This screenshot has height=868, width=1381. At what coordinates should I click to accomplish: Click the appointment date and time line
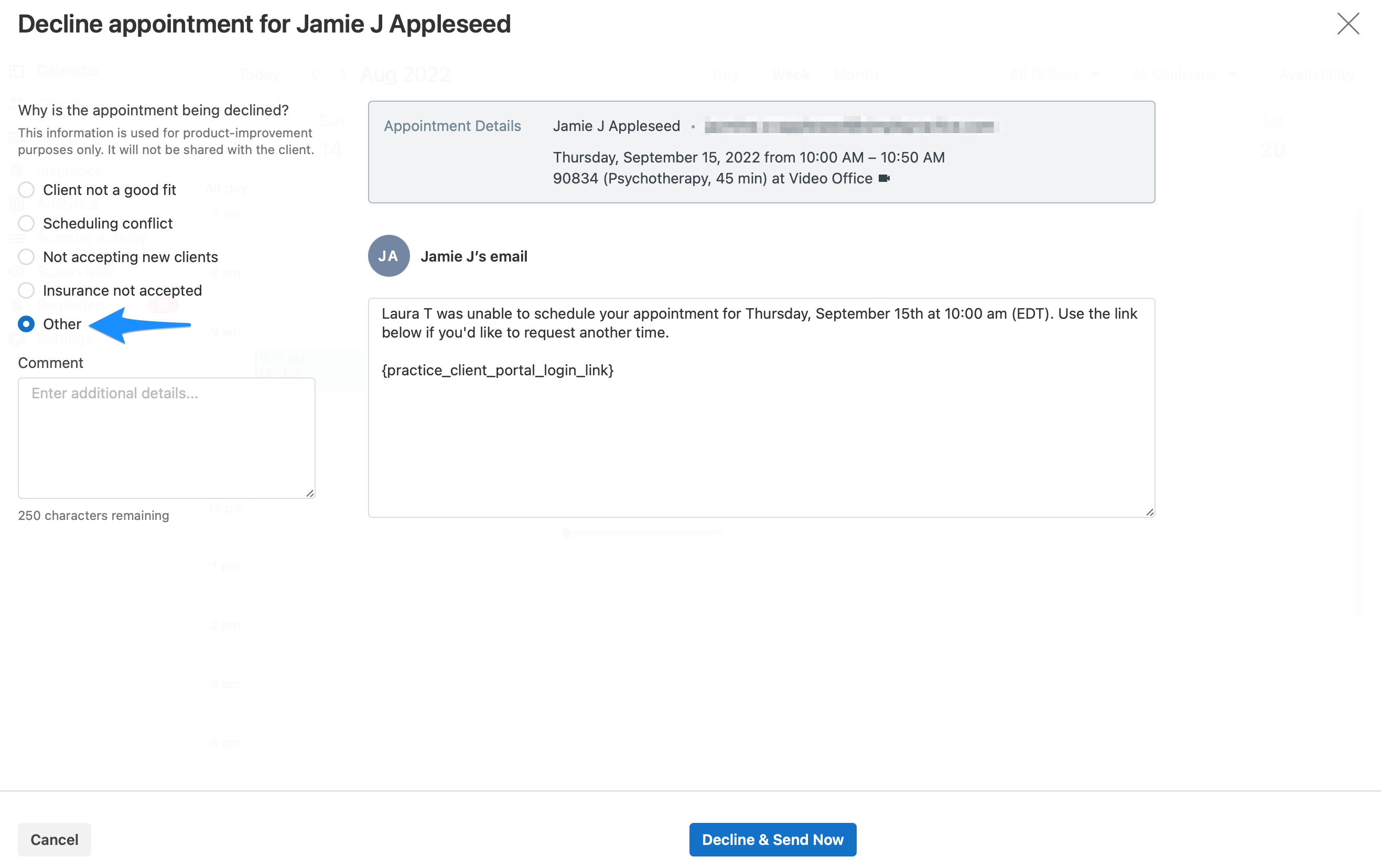point(748,157)
